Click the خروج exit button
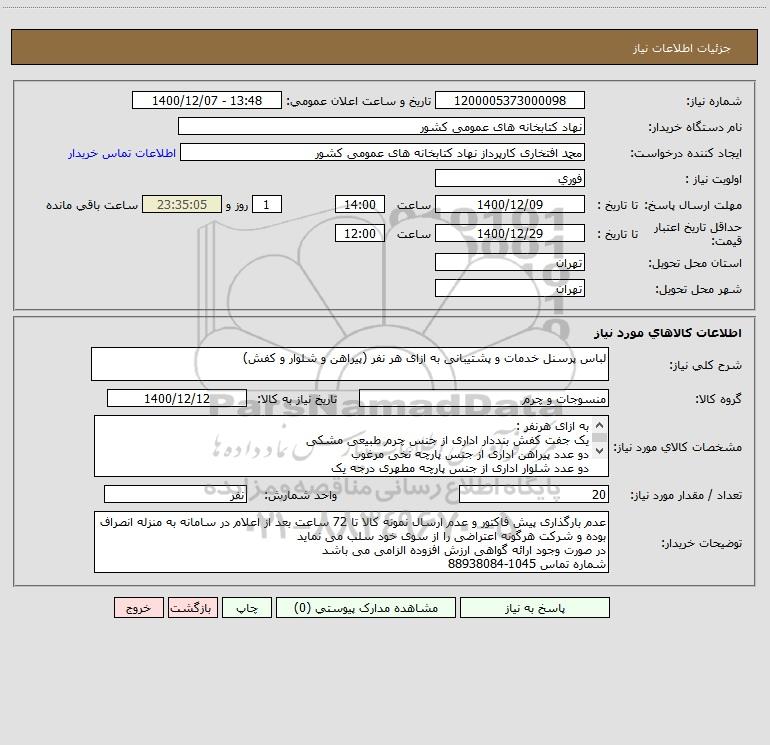 click(138, 607)
